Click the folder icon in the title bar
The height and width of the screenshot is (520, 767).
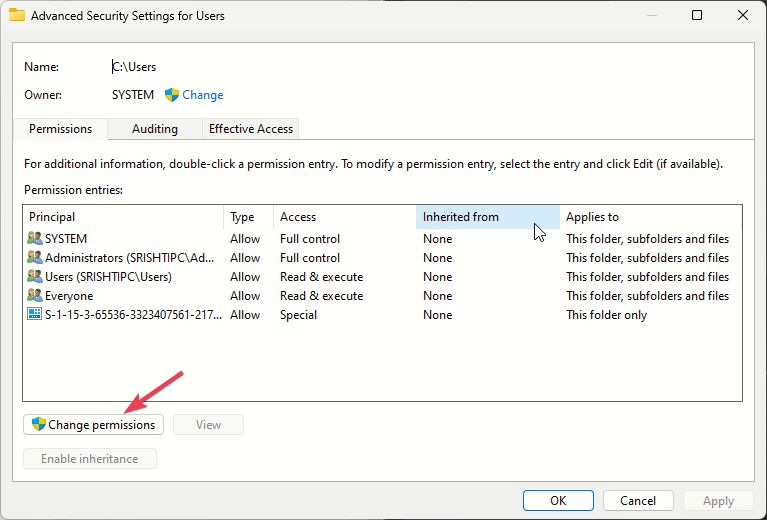17,16
